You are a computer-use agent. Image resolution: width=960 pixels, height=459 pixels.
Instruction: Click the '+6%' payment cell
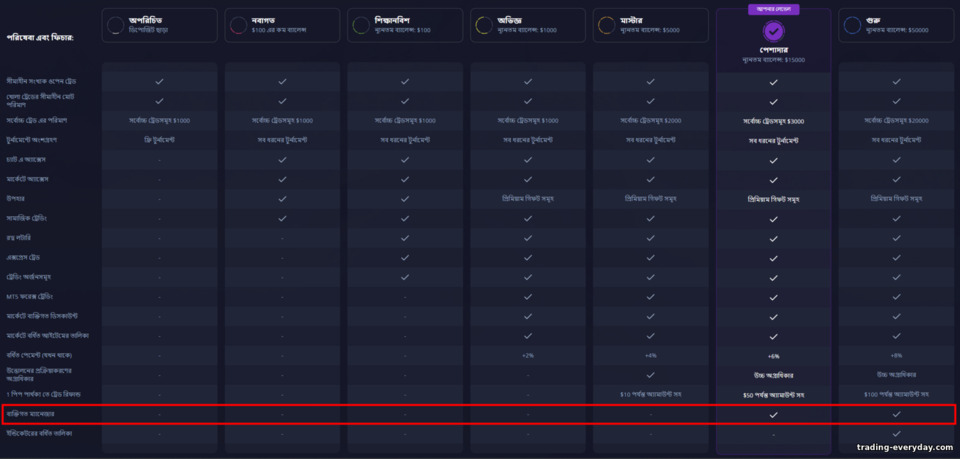coord(773,356)
